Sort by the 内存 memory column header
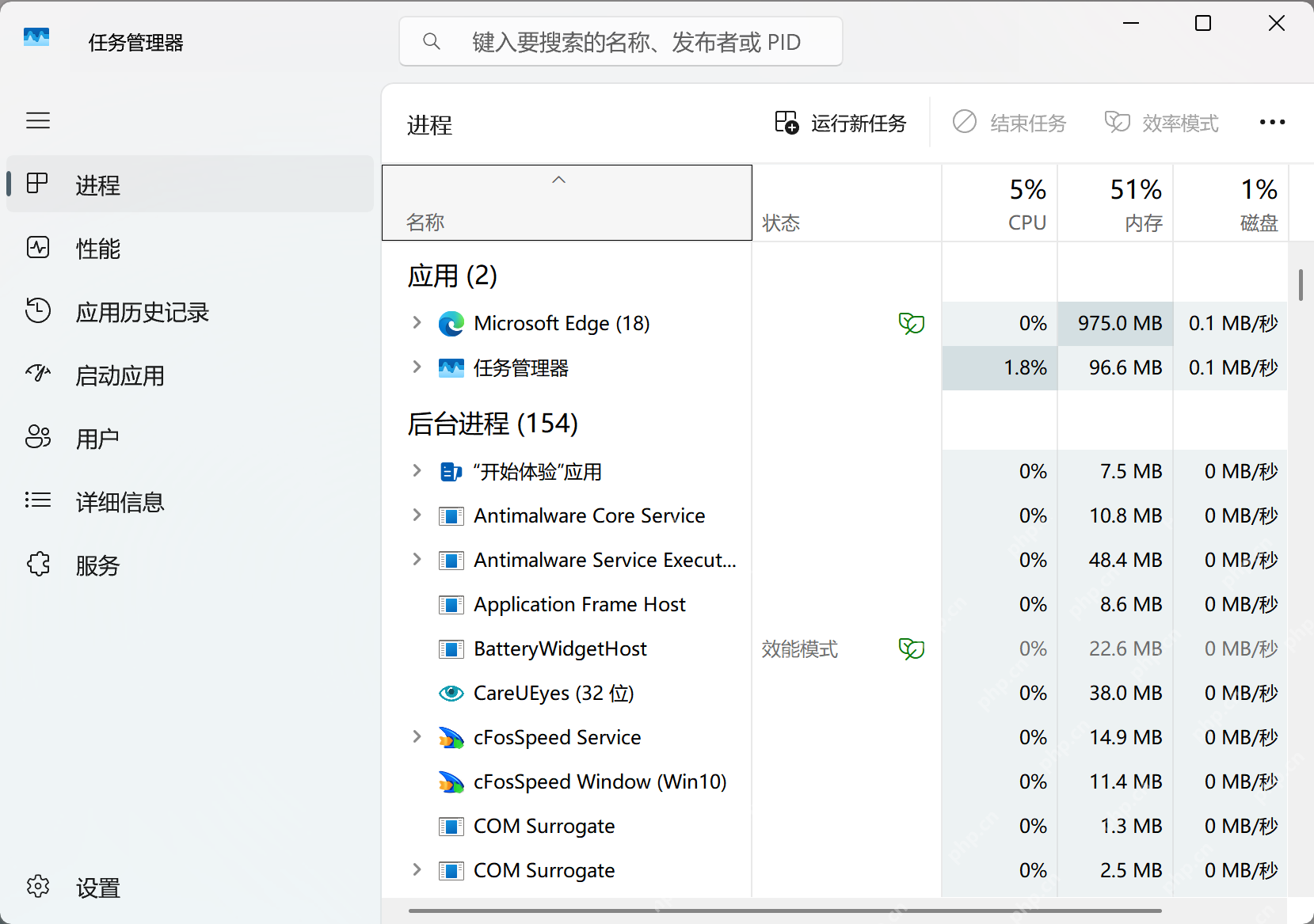 point(1115,203)
